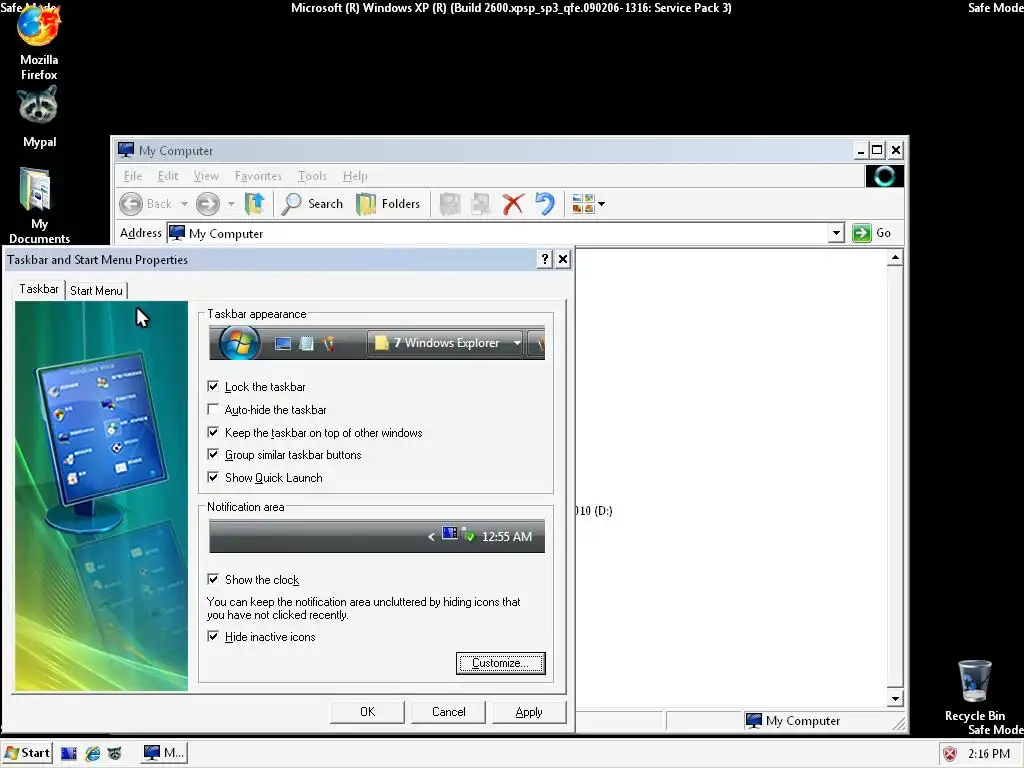Click the Back arrow in My Computer
Screen dimensions: 1024x768
click(131, 204)
